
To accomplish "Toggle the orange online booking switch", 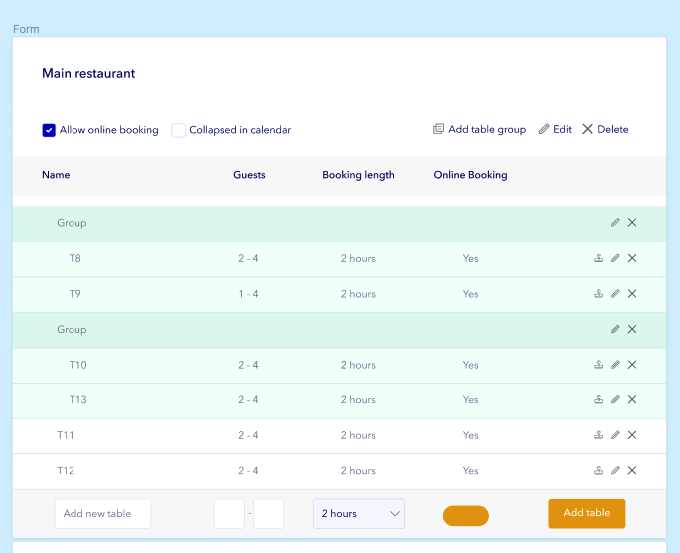I will (466, 516).
